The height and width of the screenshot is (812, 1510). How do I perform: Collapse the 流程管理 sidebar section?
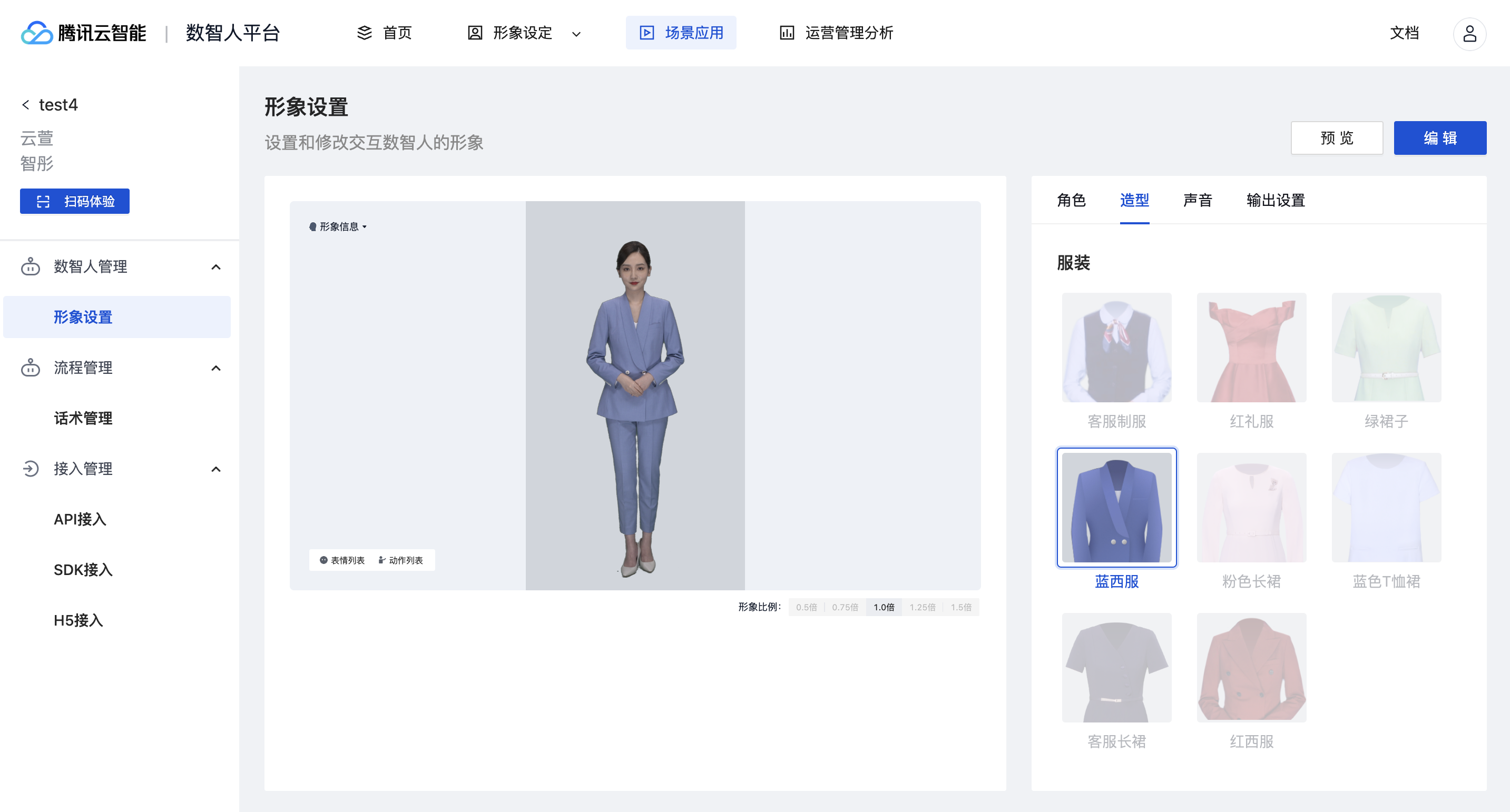pyautogui.click(x=215, y=368)
